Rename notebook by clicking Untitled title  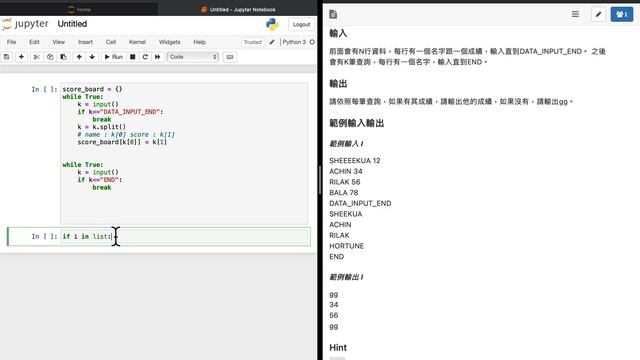72,24
